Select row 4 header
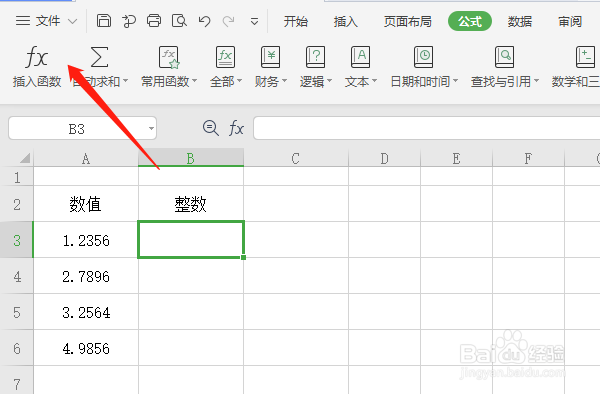The width and height of the screenshot is (600, 394). click(x=17, y=276)
